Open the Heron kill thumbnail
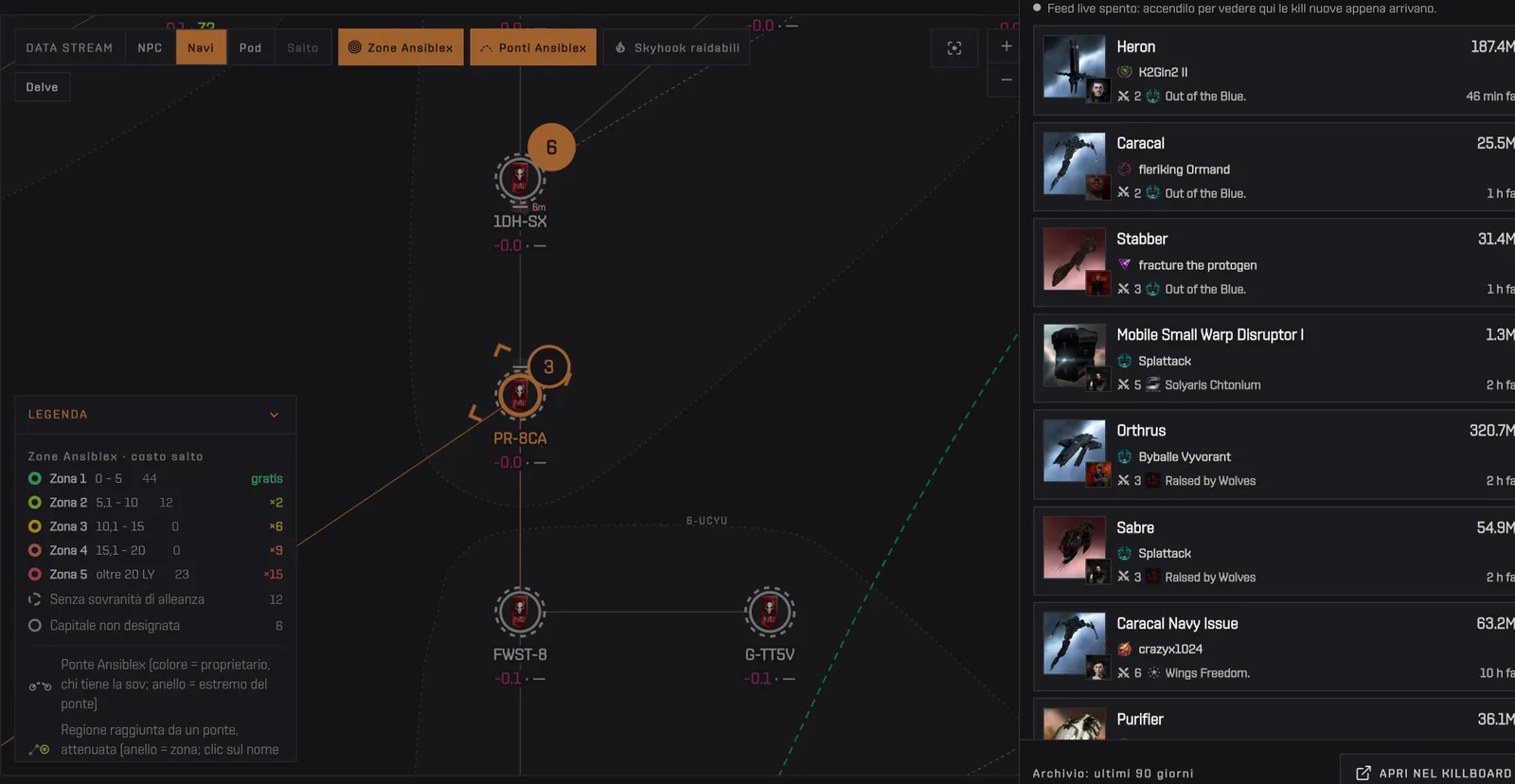This screenshot has width=1515, height=784. (1074, 66)
